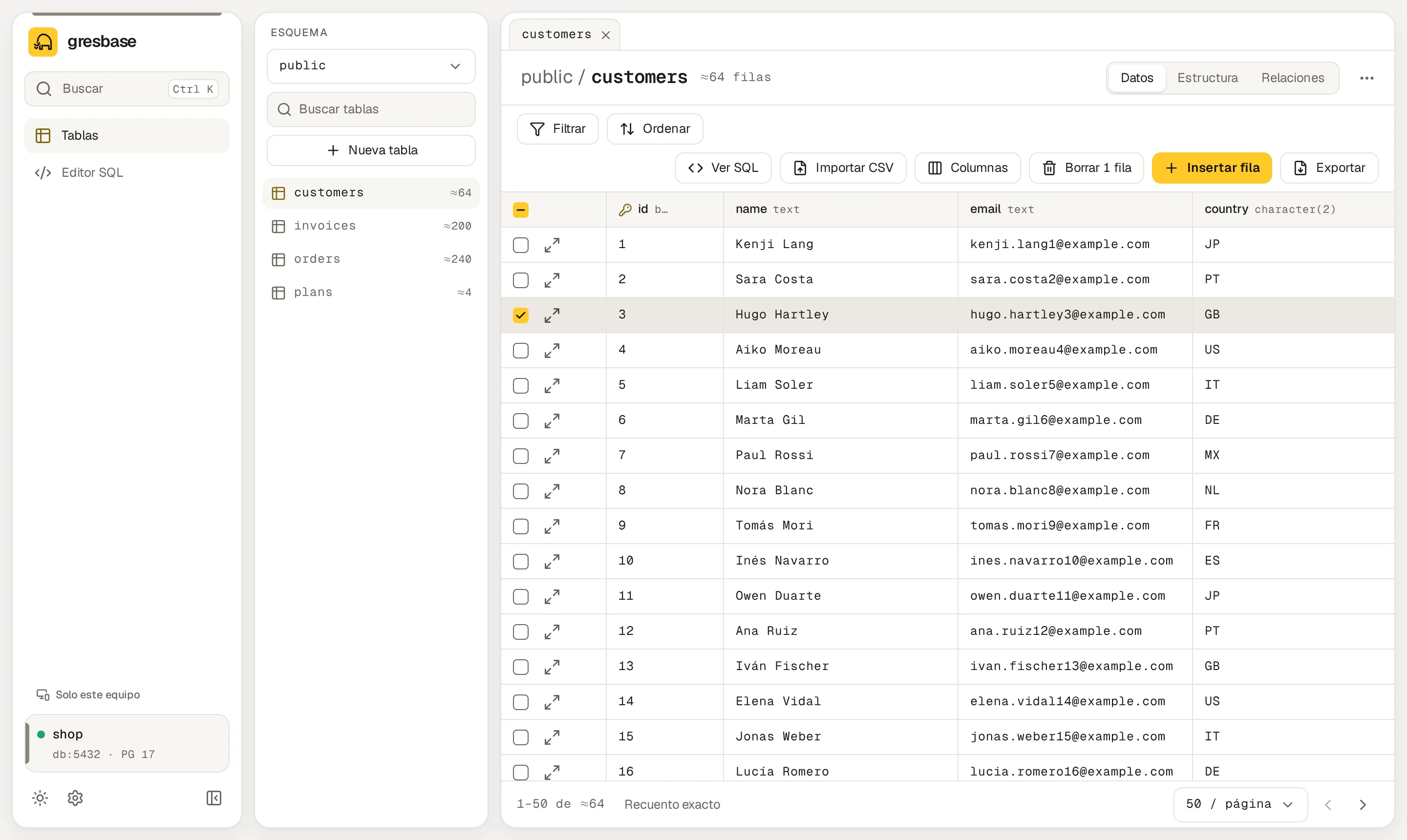Open Editor SQL in sidebar

point(127,173)
